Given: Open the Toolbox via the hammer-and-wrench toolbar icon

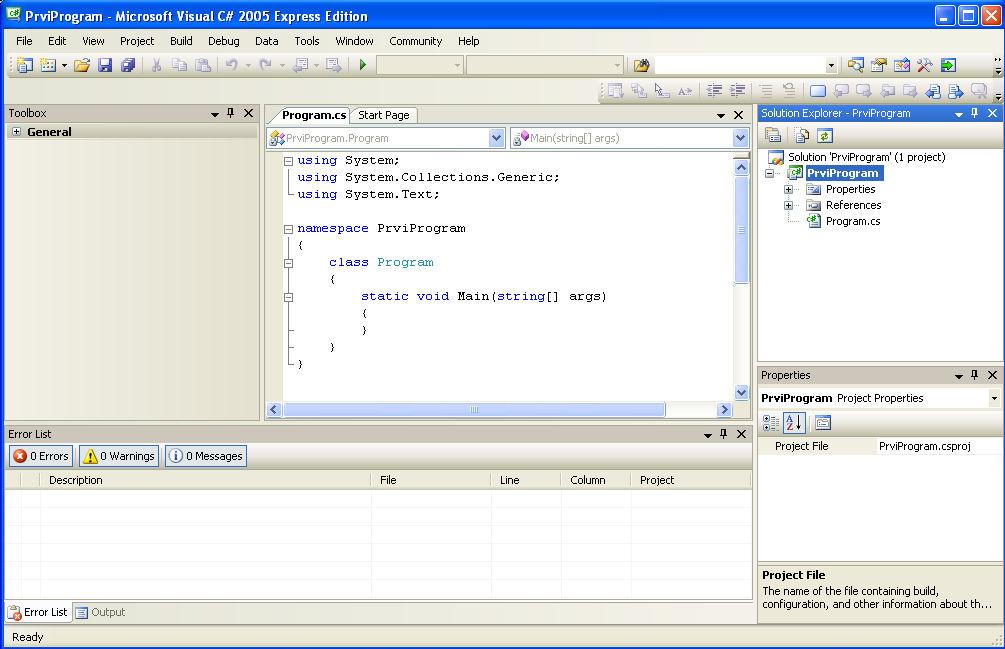Looking at the screenshot, I should pos(924,65).
